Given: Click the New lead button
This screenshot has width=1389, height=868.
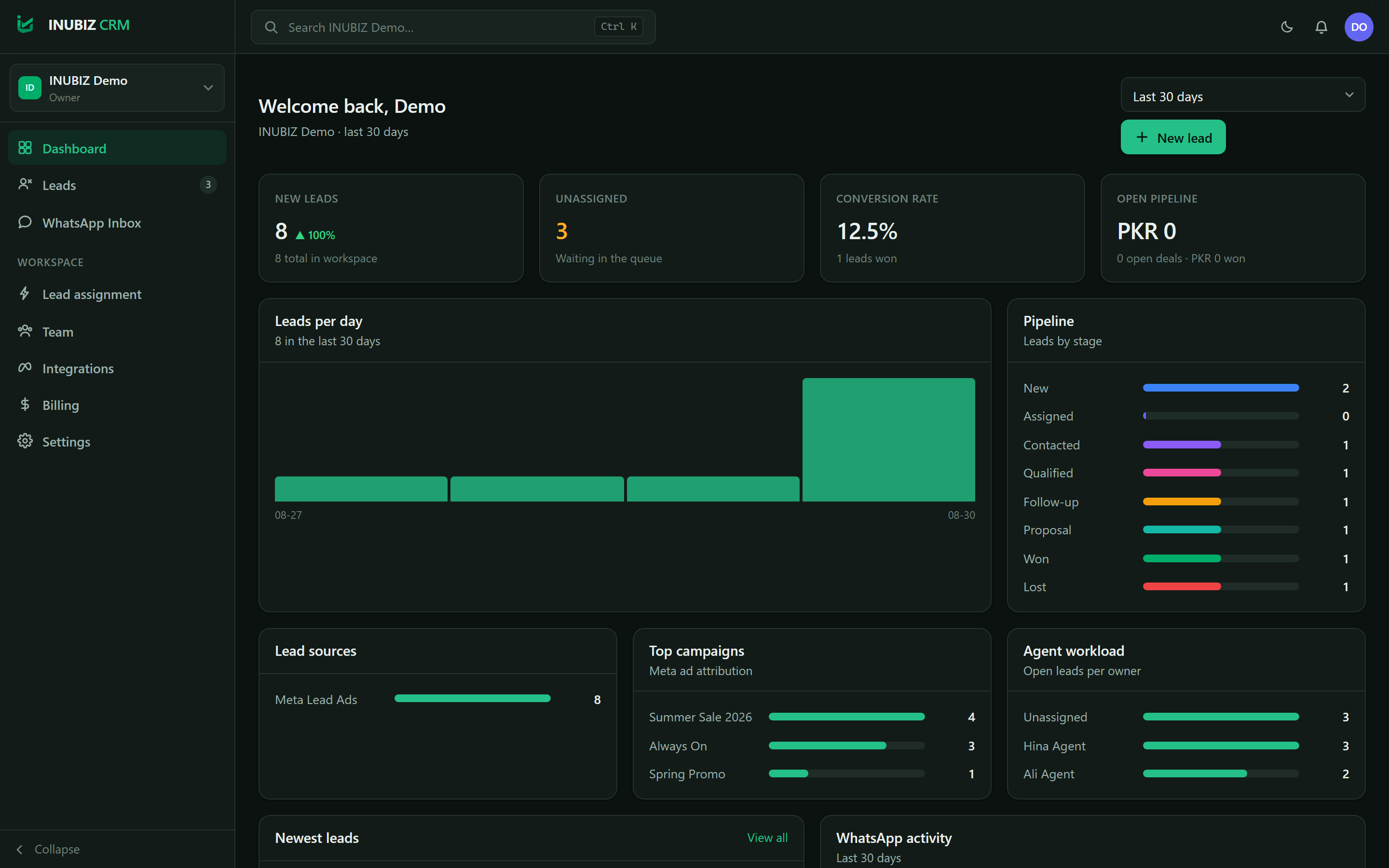Looking at the screenshot, I should pos(1173,137).
